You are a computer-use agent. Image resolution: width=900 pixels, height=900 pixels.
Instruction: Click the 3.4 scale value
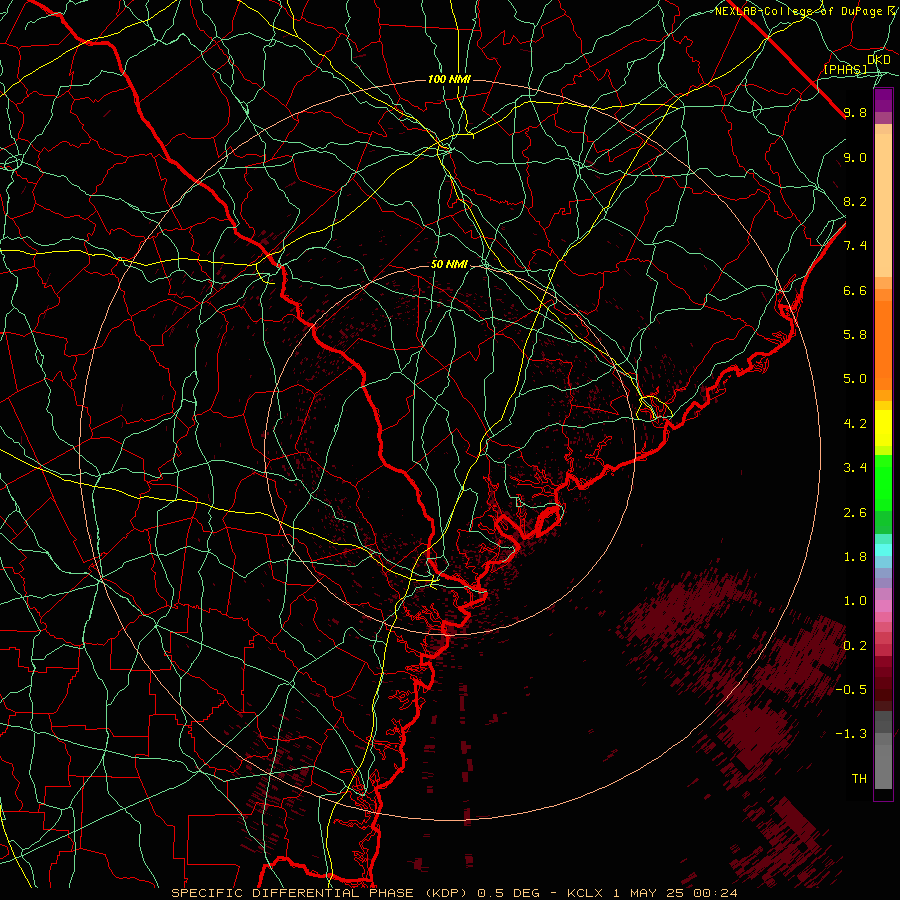point(855,468)
